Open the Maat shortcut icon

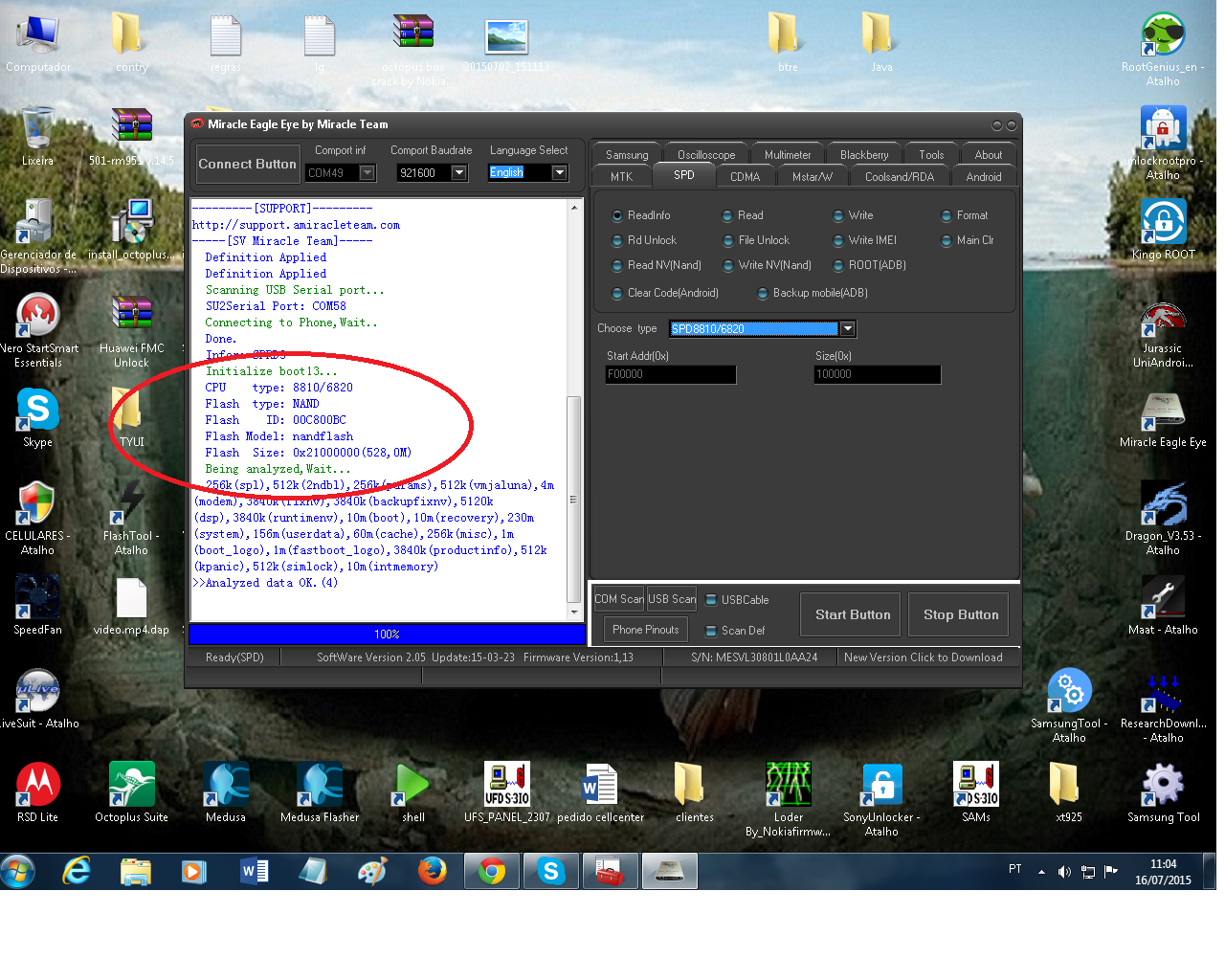(x=1163, y=598)
